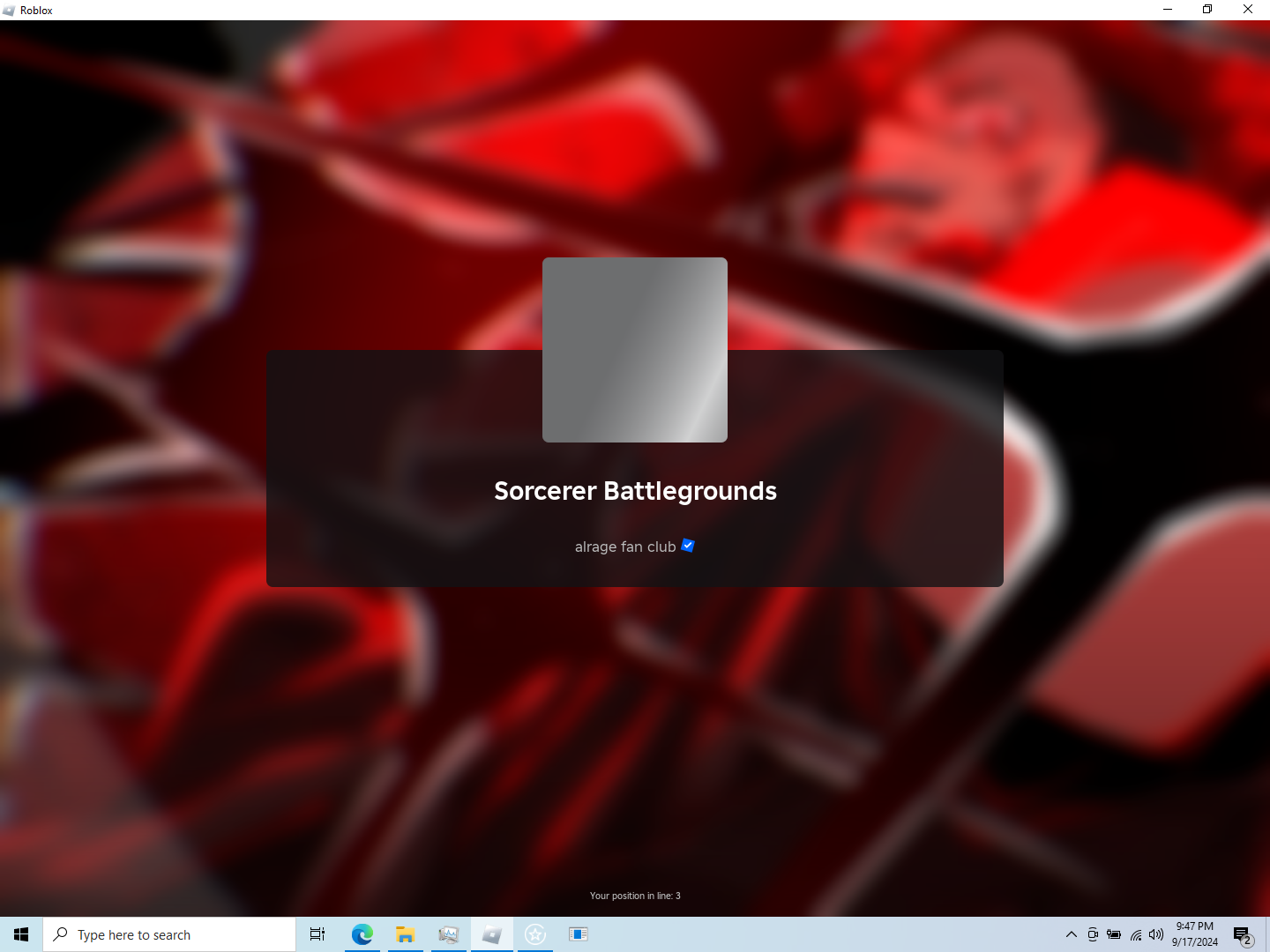The height and width of the screenshot is (952, 1270).
Task: Open the volume speaker tray icon
Action: click(1156, 934)
